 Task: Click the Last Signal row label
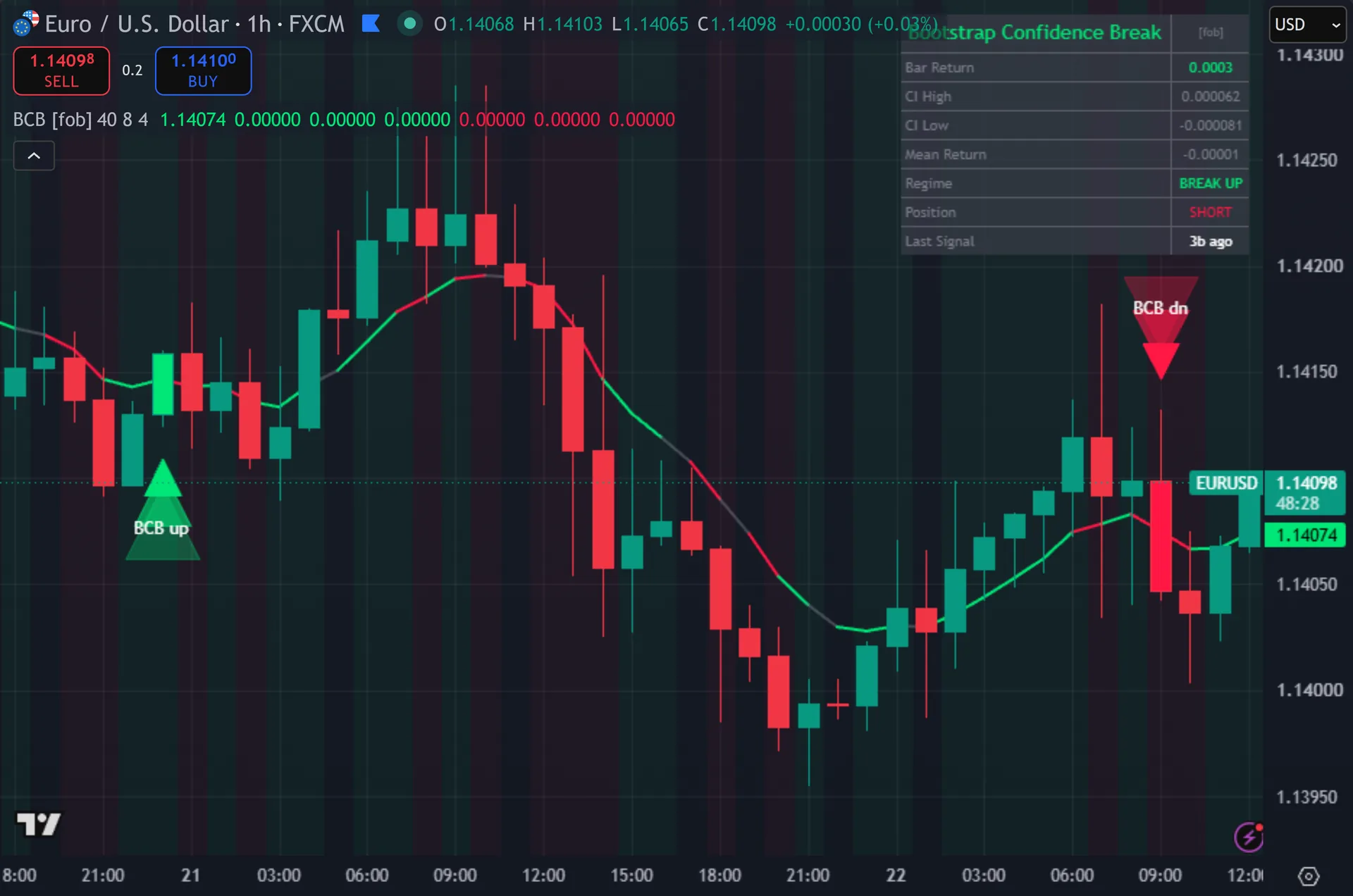[939, 241]
